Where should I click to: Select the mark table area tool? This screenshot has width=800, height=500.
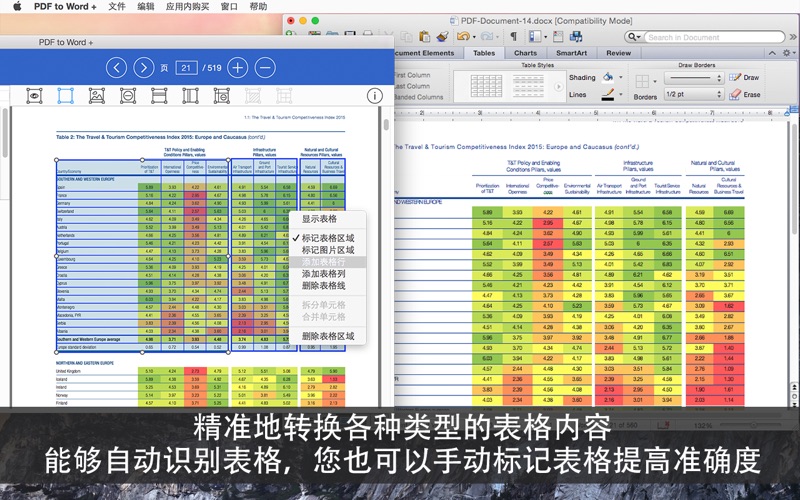pyautogui.click(x=65, y=95)
